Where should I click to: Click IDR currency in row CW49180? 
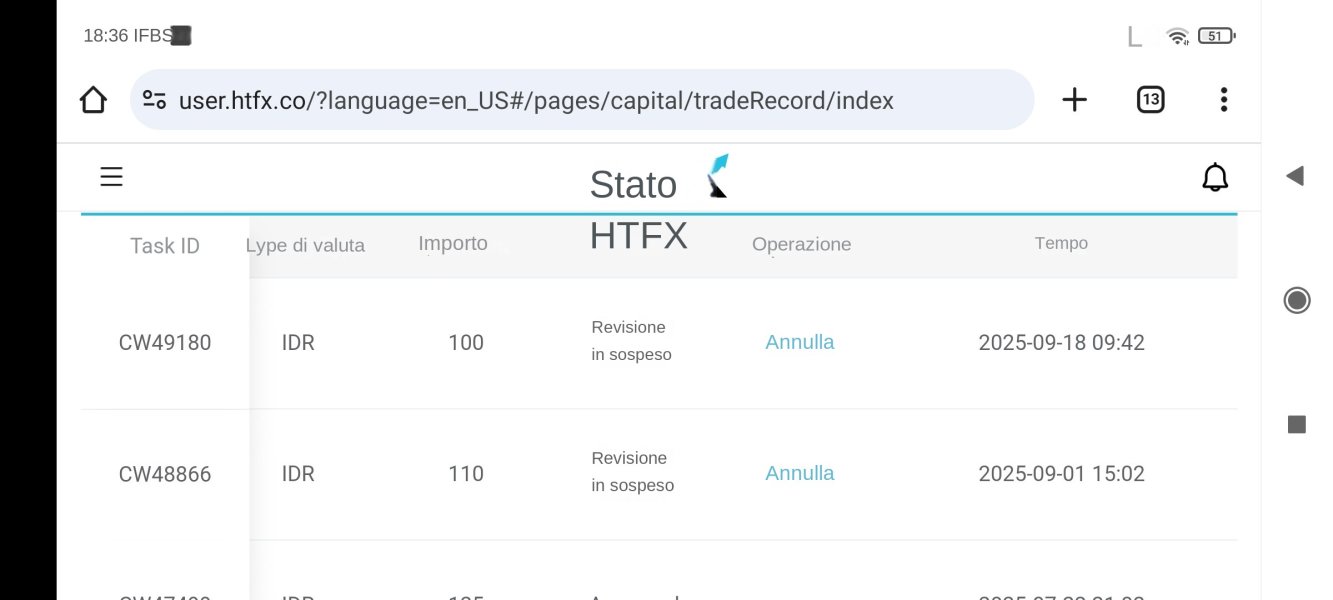298,343
